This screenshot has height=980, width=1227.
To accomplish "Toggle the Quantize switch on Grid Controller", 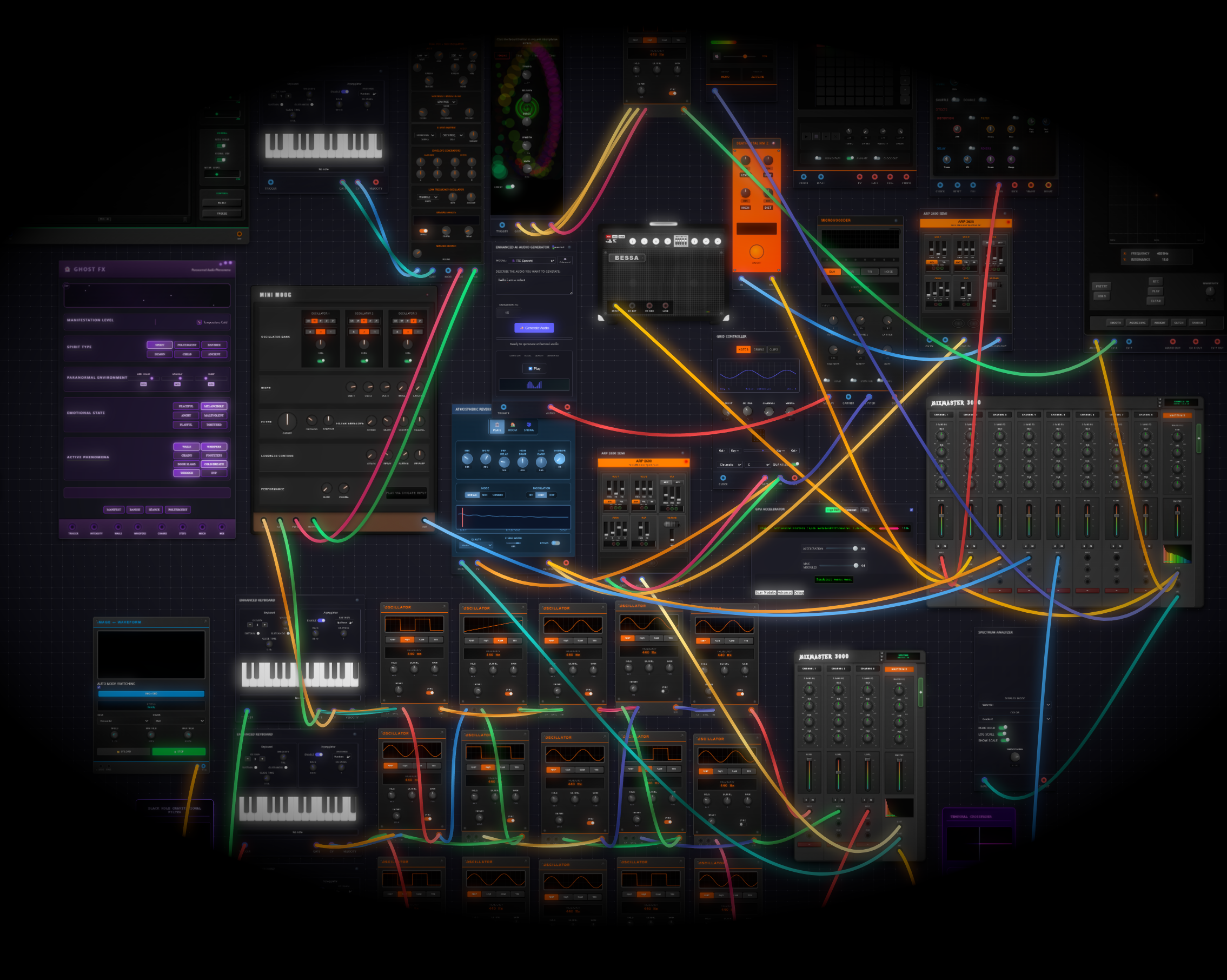I will [795, 465].
